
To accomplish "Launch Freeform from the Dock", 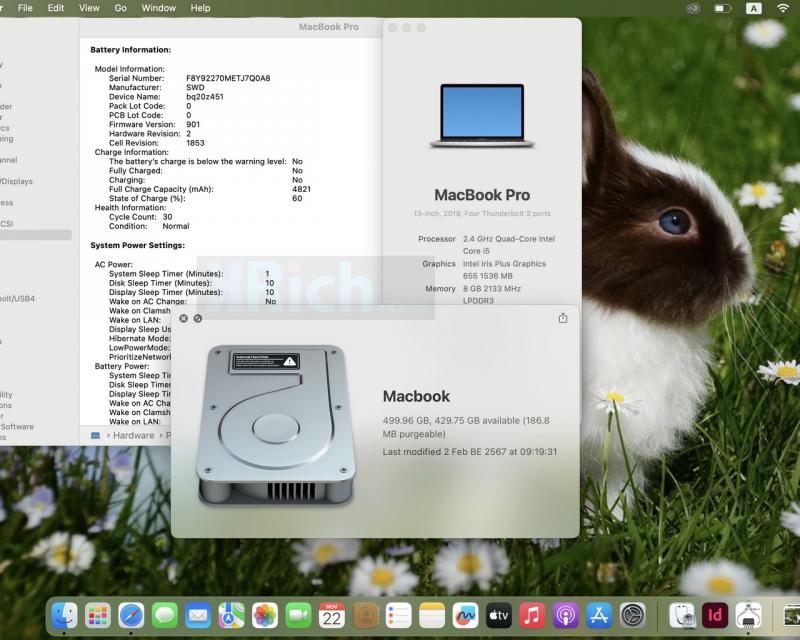I will [465, 616].
